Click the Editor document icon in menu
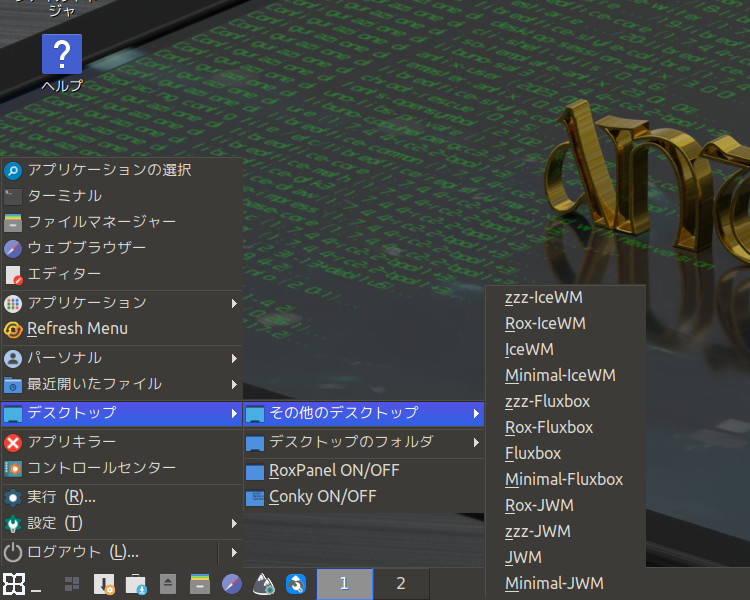The height and width of the screenshot is (600, 750). pos(13,275)
